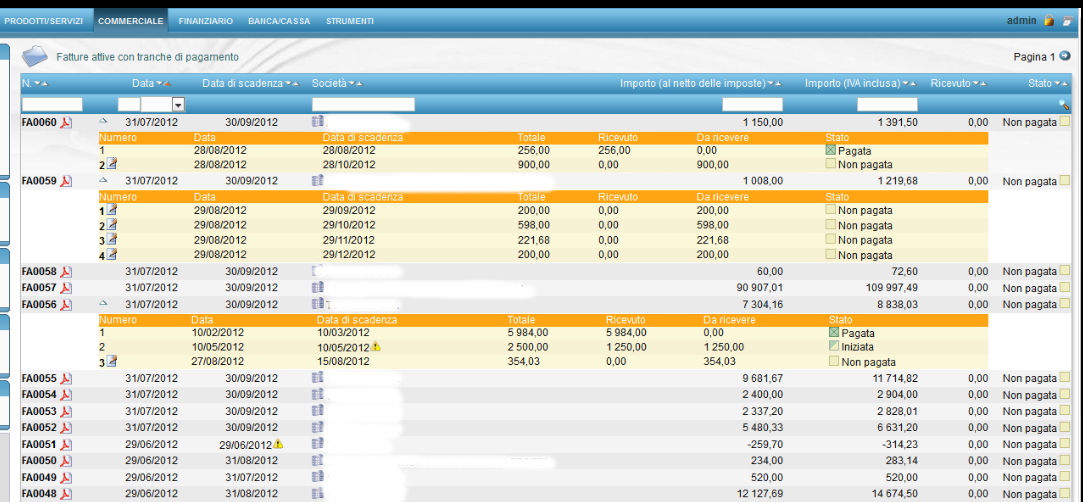Sort by Data di scadenza column header
The image size is (1083, 502).
(x=243, y=83)
